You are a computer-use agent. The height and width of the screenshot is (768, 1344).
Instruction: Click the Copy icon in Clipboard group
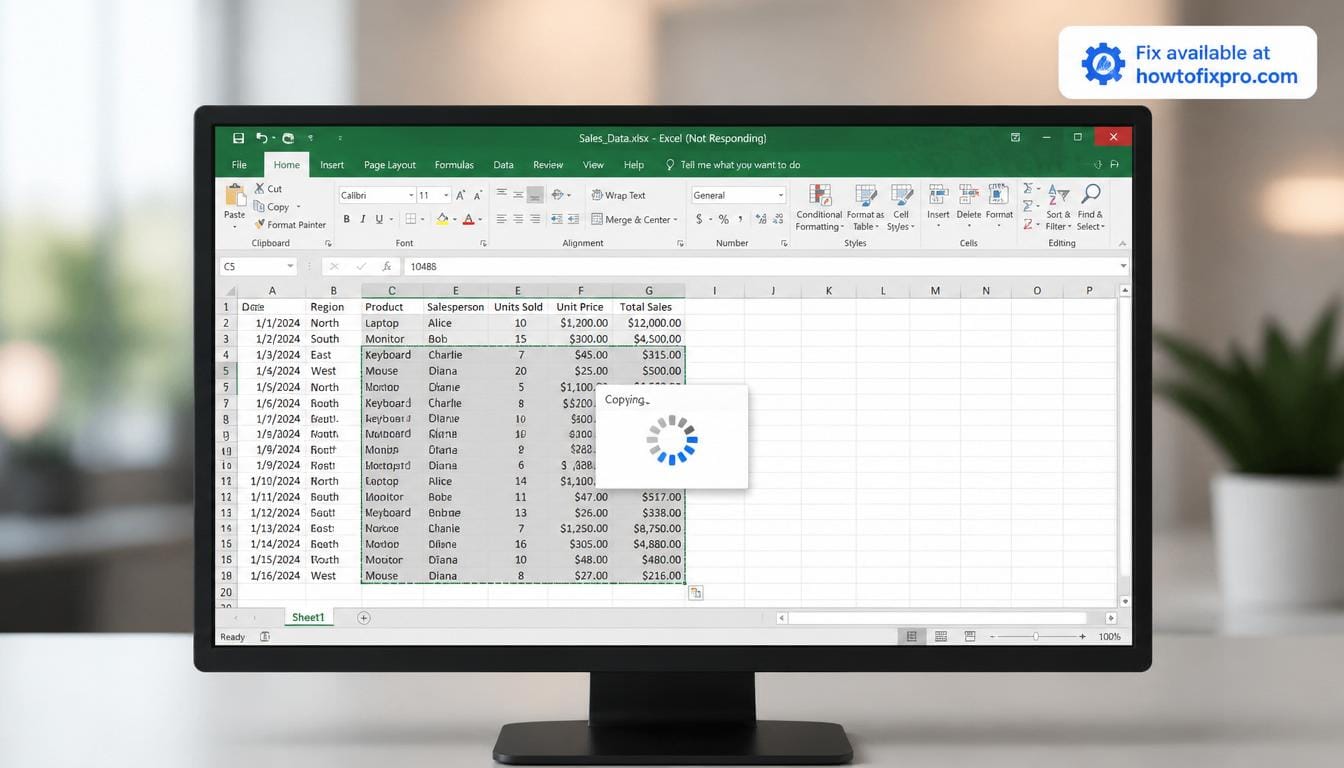tap(260, 206)
